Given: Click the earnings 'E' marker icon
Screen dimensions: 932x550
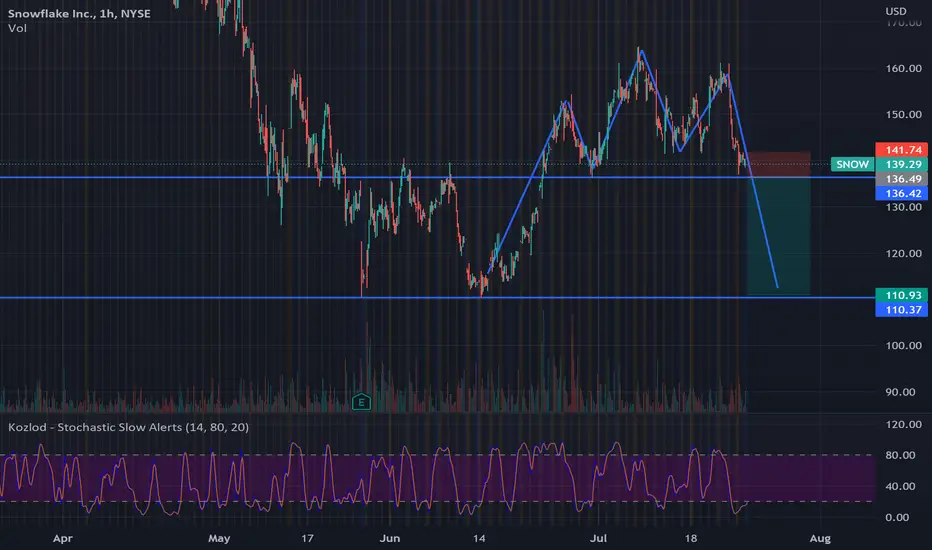Looking at the screenshot, I should click(361, 402).
